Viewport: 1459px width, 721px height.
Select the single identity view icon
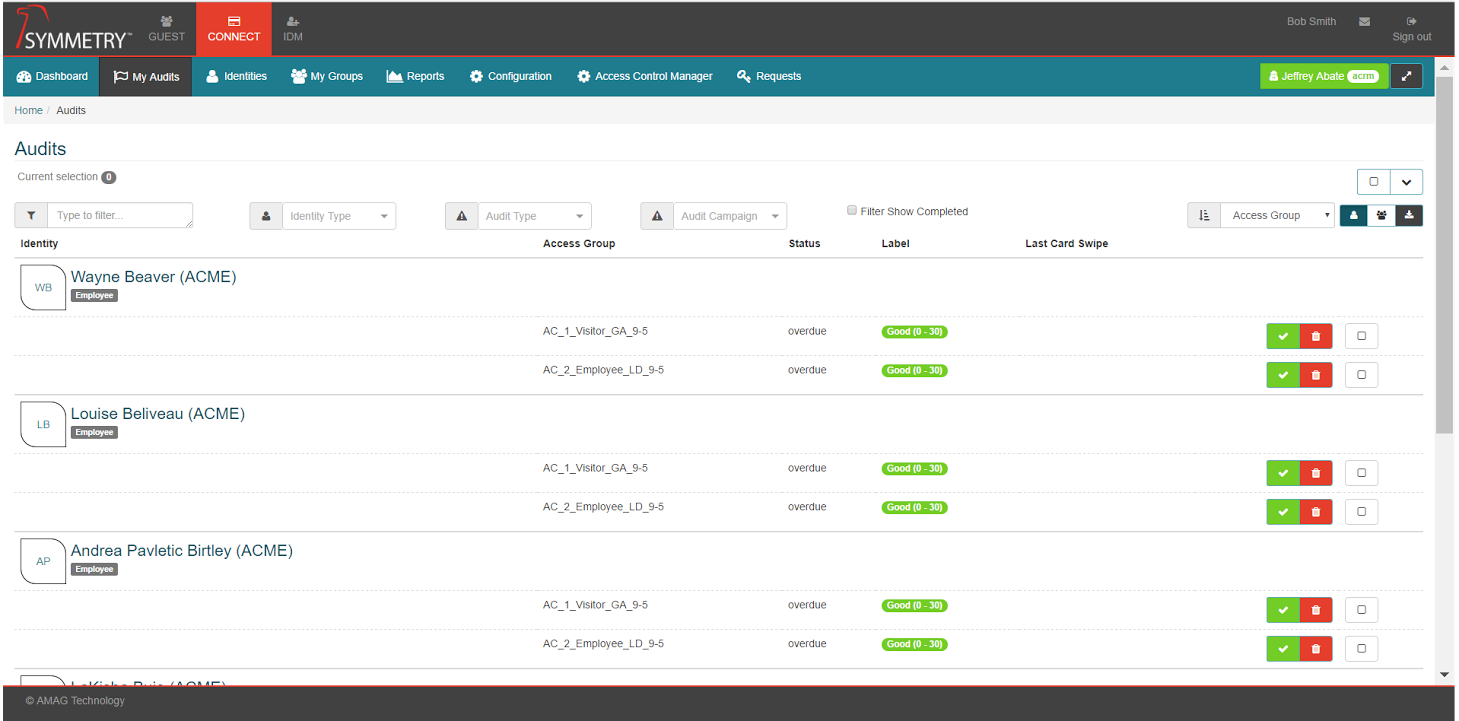(1353, 215)
